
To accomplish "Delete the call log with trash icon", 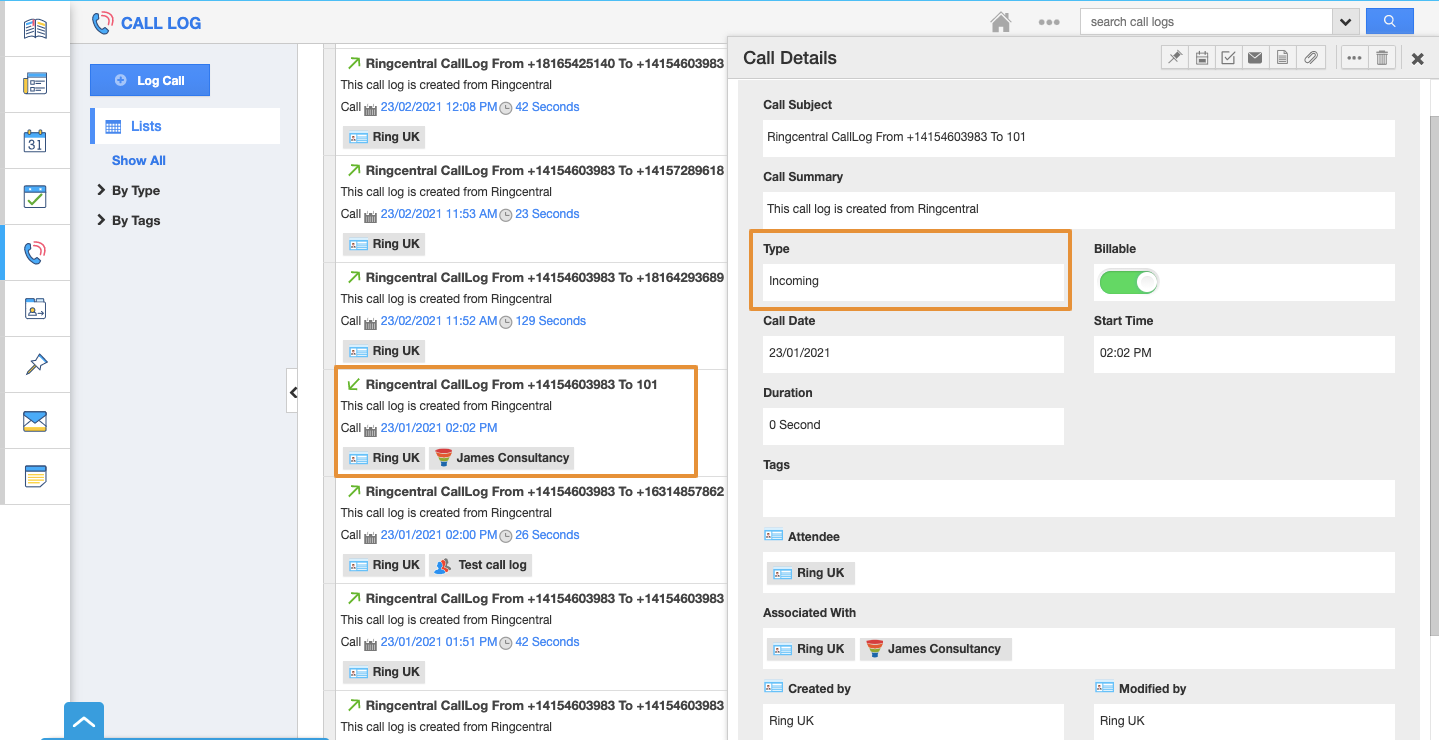I will (1382, 58).
